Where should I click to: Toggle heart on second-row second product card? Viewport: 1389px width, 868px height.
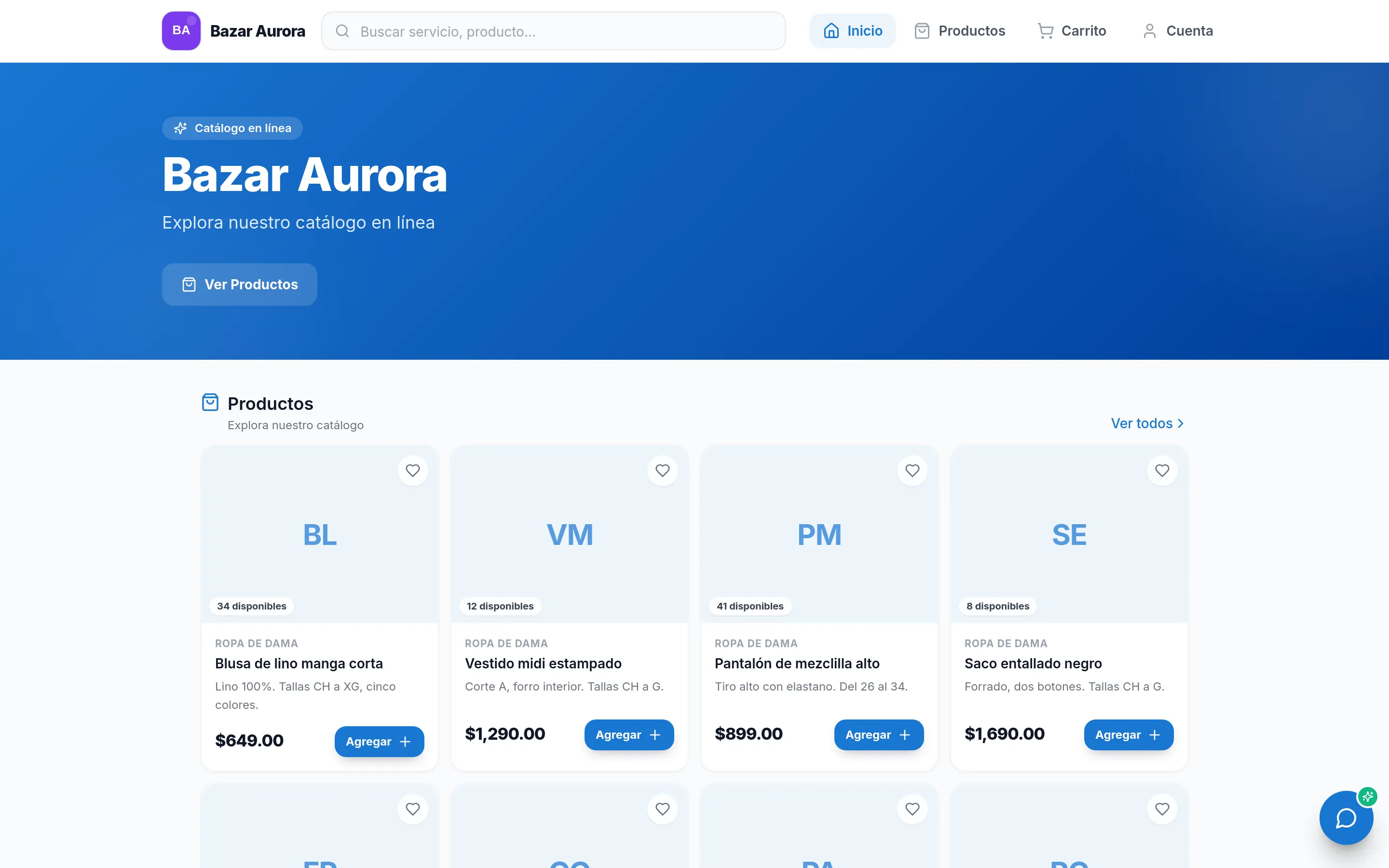pos(662,810)
